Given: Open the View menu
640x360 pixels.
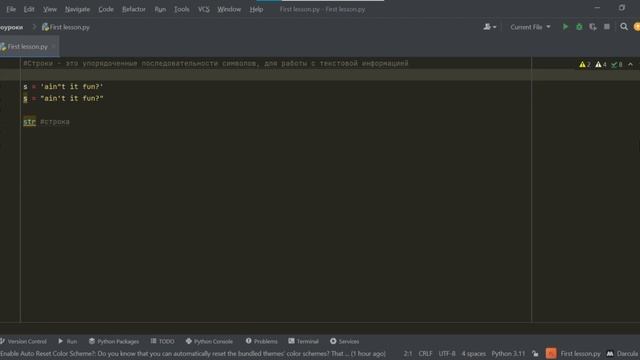Looking at the screenshot, I should [x=50, y=9].
